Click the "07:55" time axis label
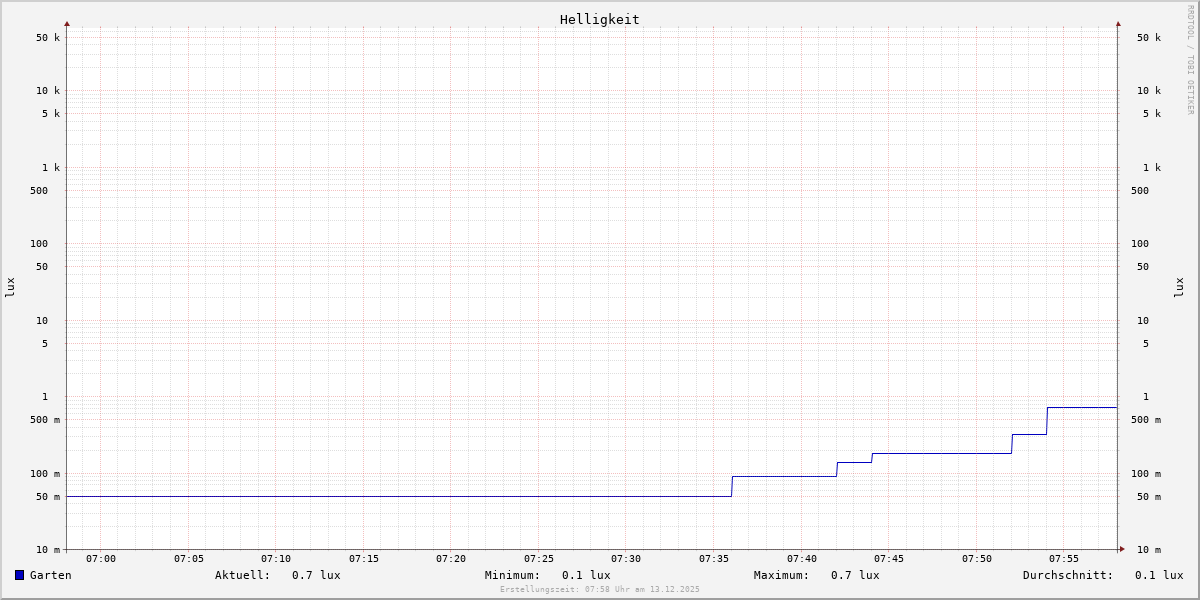Image resolution: width=1200 pixels, height=600 pixels. pos(1064,559)
